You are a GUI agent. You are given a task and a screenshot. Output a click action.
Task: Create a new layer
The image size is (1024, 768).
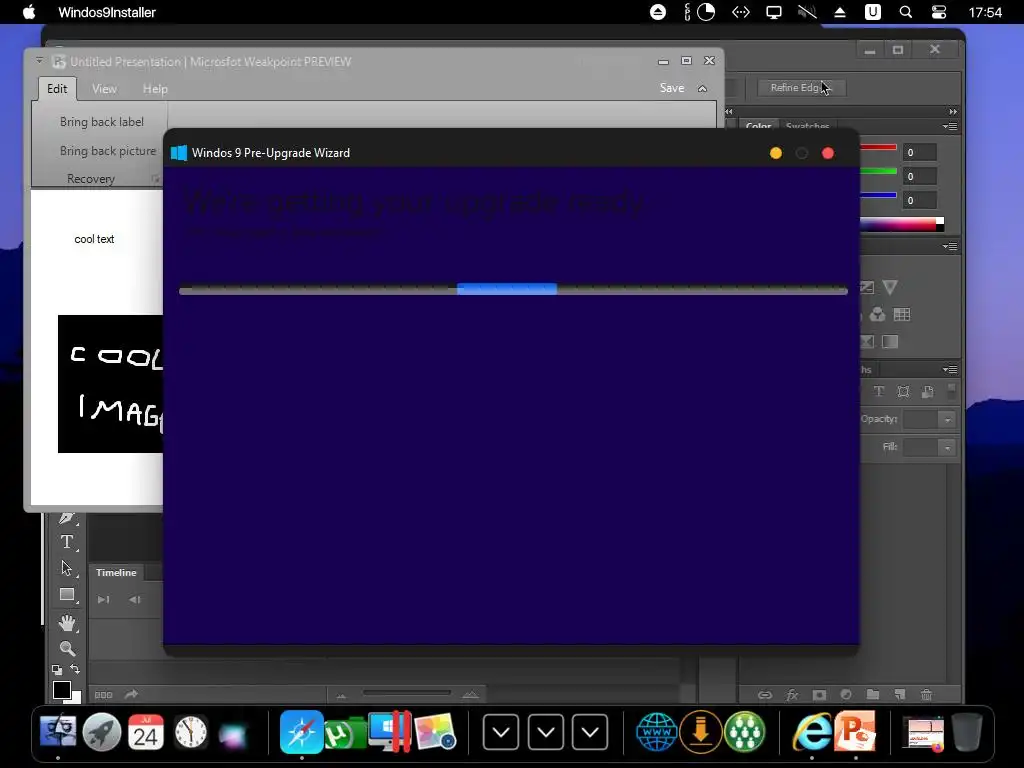(x=900, y=694)
